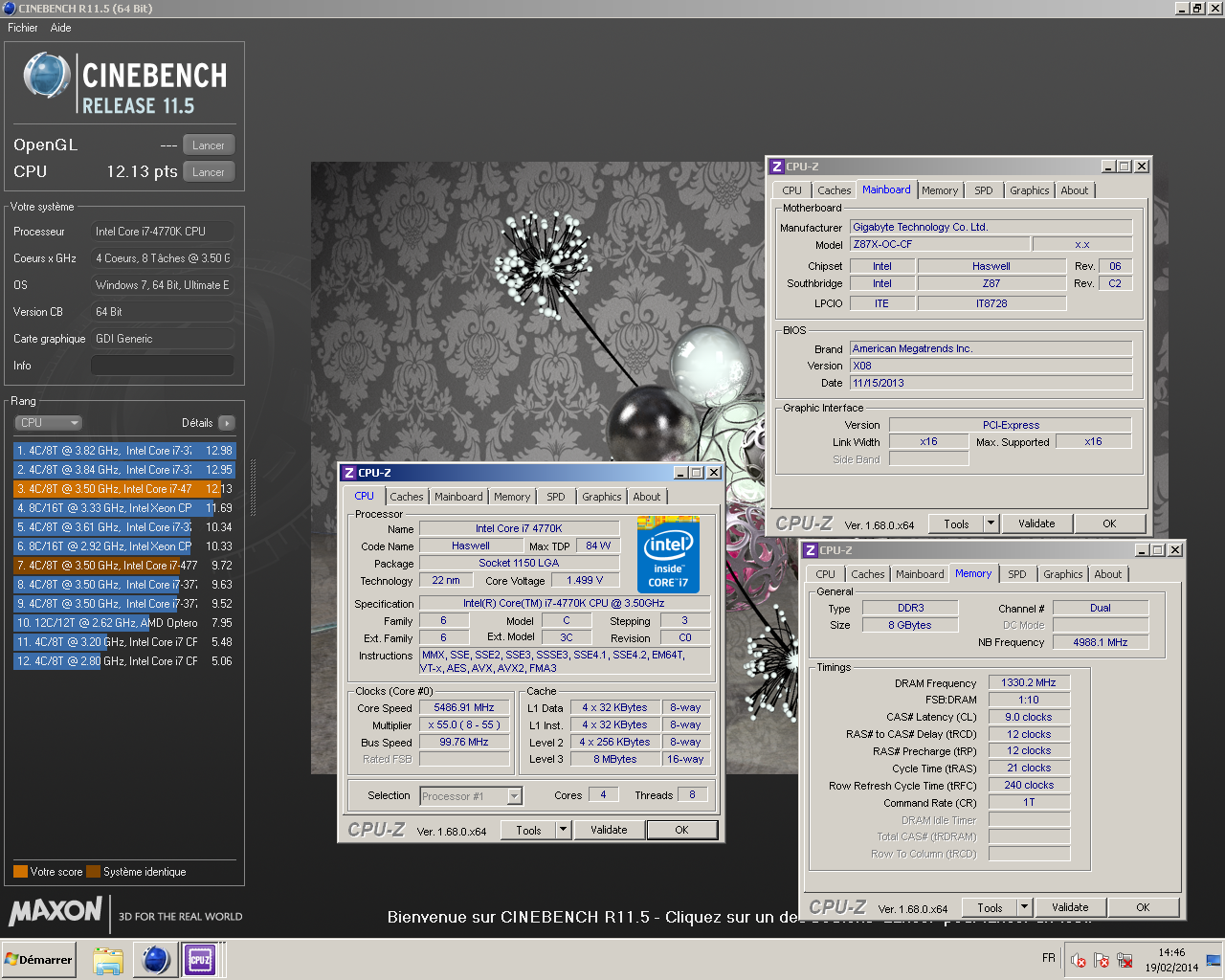Minimize the Cinebench main window
The height and width of the screenshot is (980, 1225).
pos(1182,8)
